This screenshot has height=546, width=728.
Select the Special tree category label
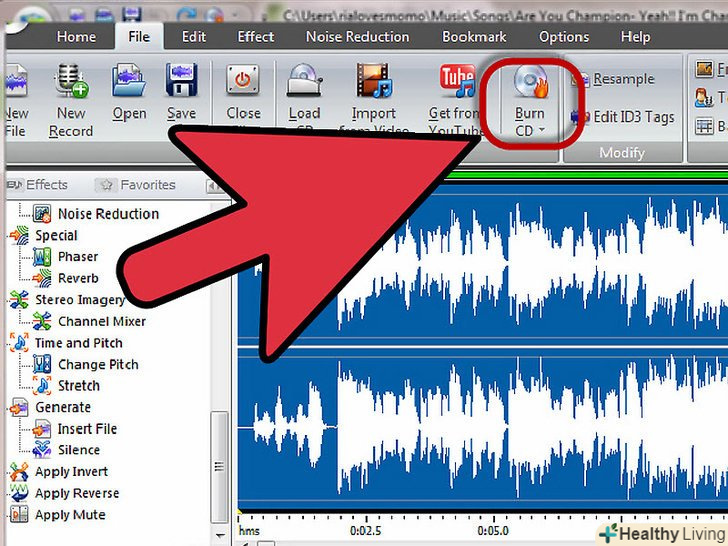(56, 235)
